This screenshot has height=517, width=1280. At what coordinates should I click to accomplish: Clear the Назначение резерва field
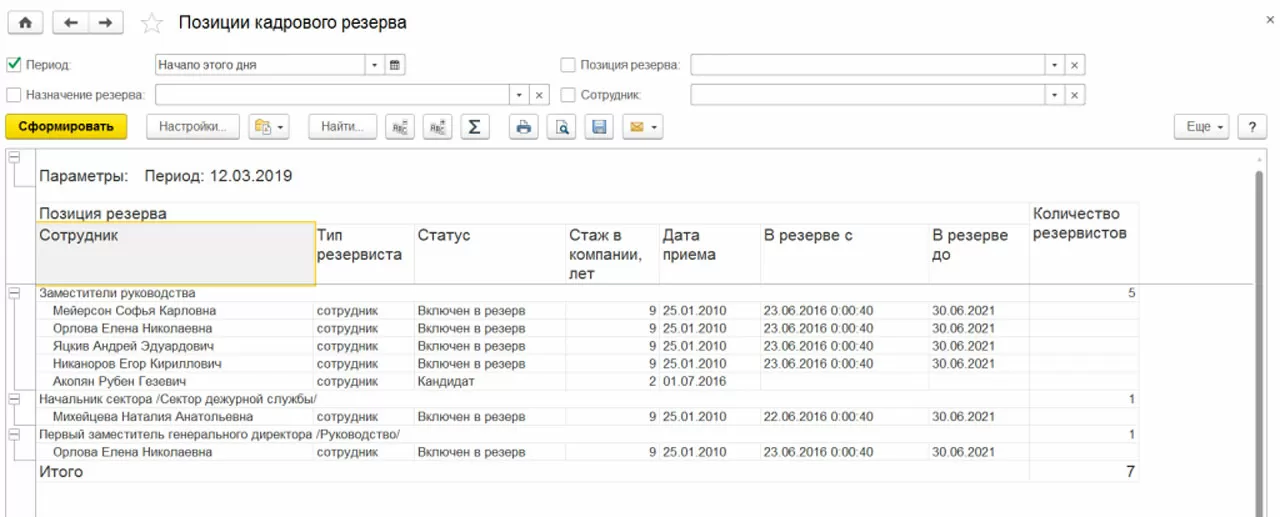coord(539,95)
